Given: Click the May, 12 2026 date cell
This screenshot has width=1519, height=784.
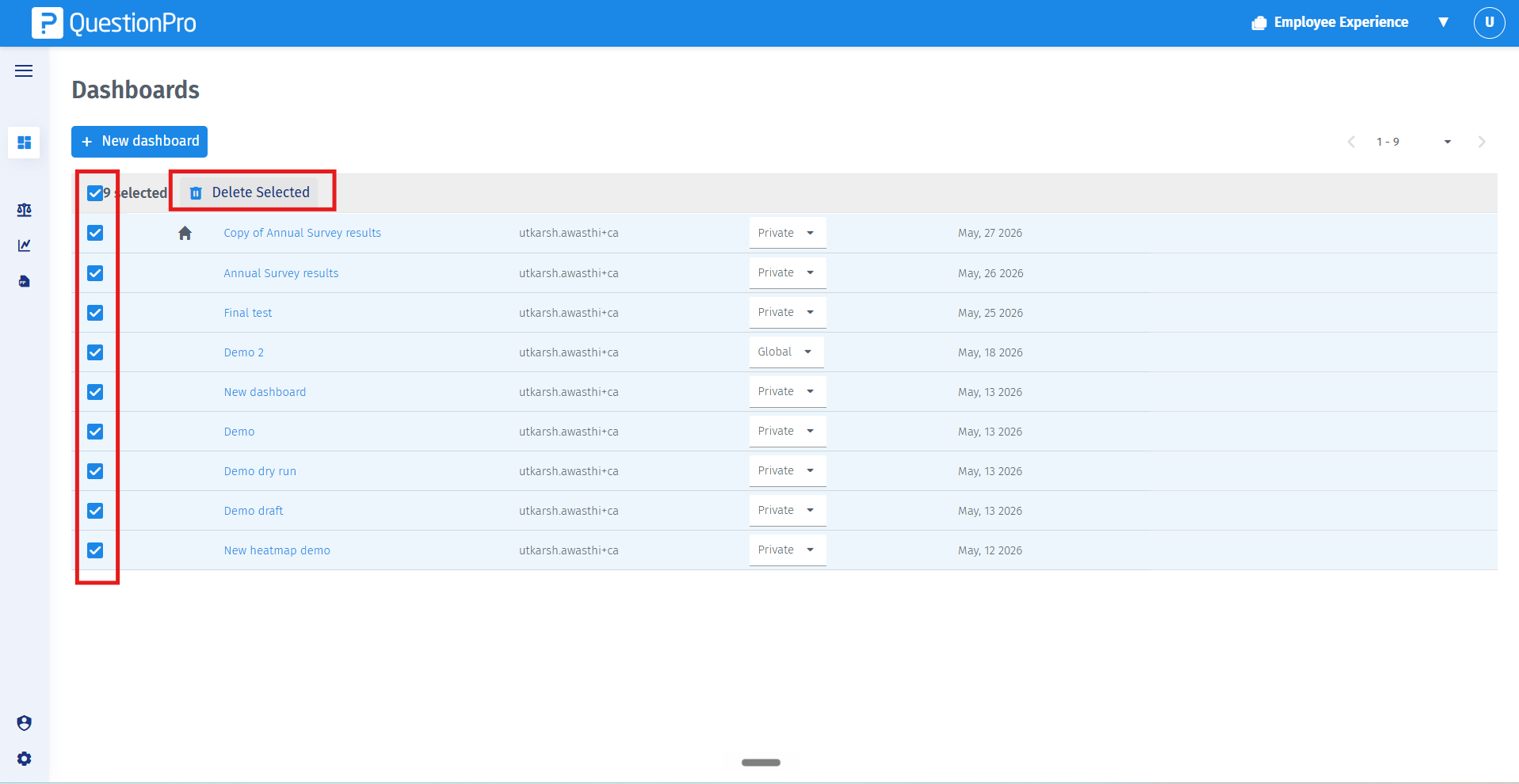Looking at the screenshot, I should click(990, 550).
